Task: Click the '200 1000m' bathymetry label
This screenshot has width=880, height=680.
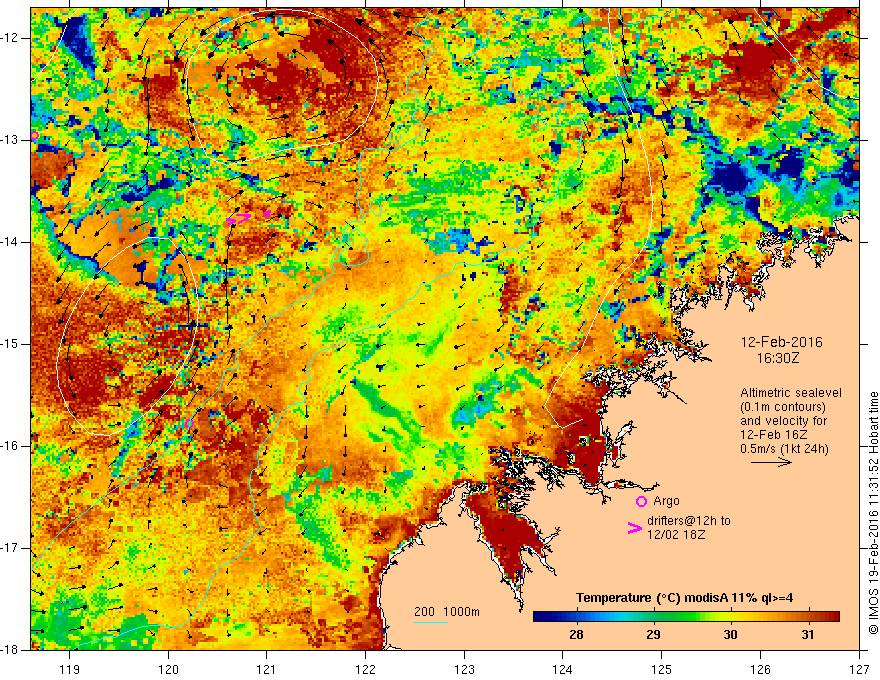Action: [x=447, y=612]
